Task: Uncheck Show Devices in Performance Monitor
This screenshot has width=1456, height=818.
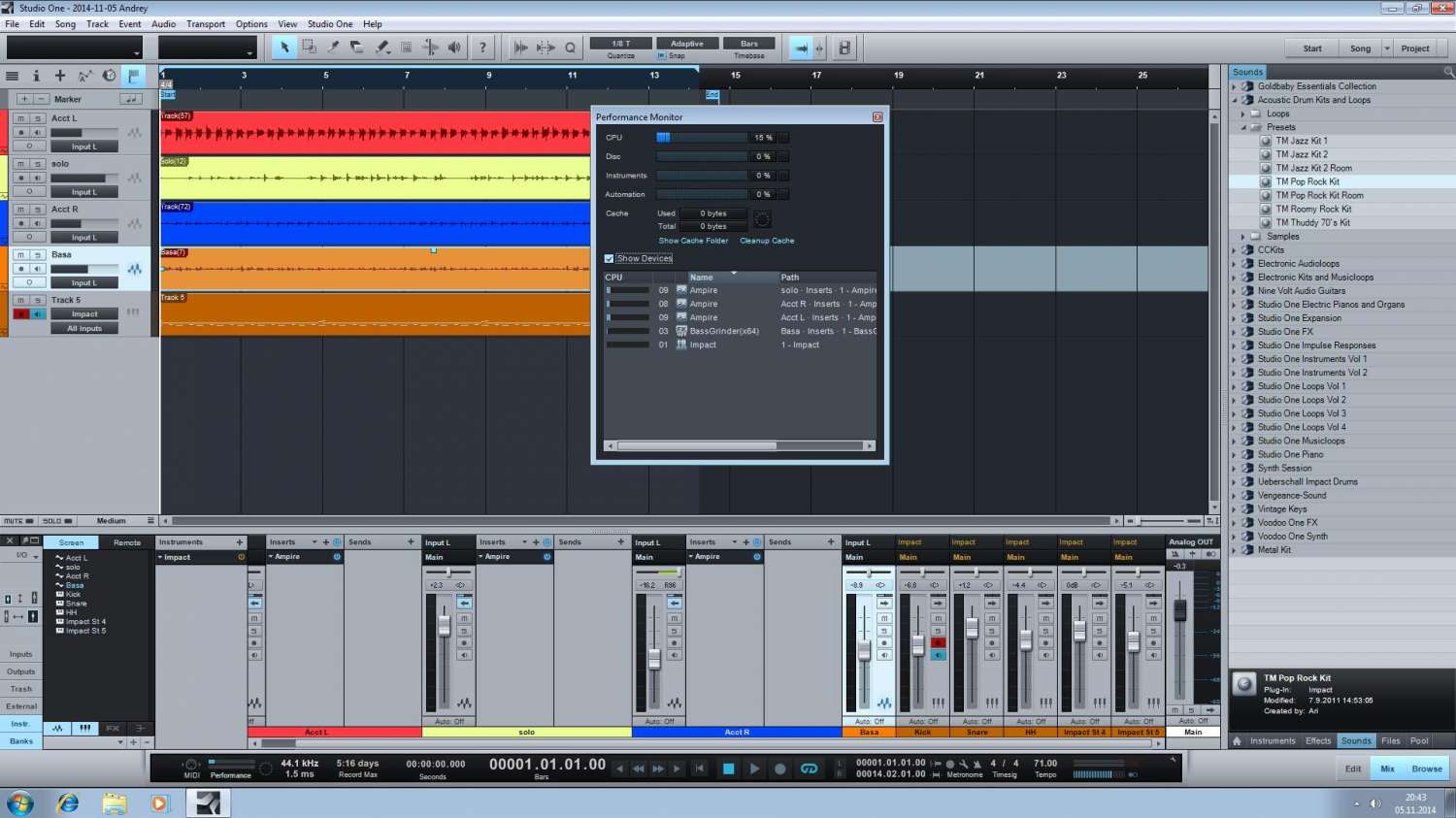Action: coord(610,259)
